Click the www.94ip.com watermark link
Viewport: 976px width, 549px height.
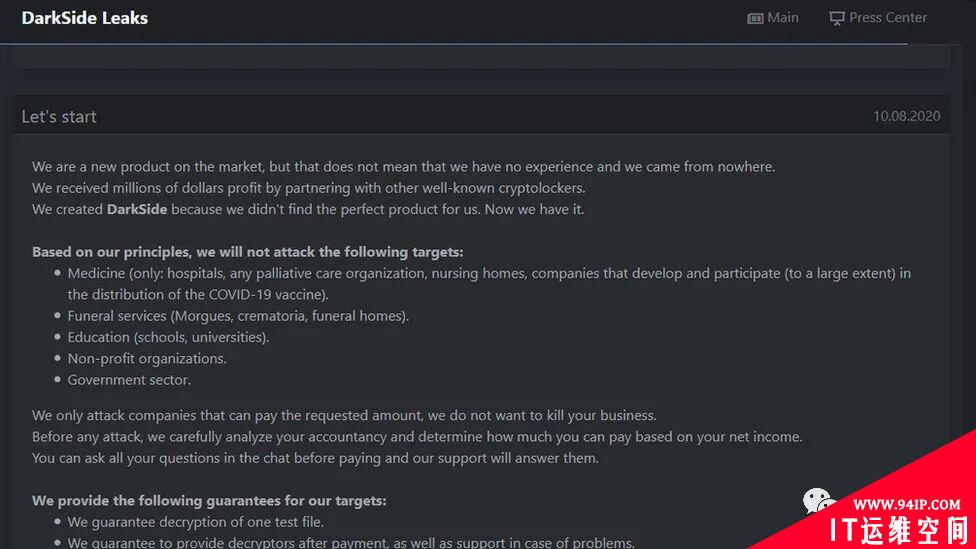tap(906, 504)
